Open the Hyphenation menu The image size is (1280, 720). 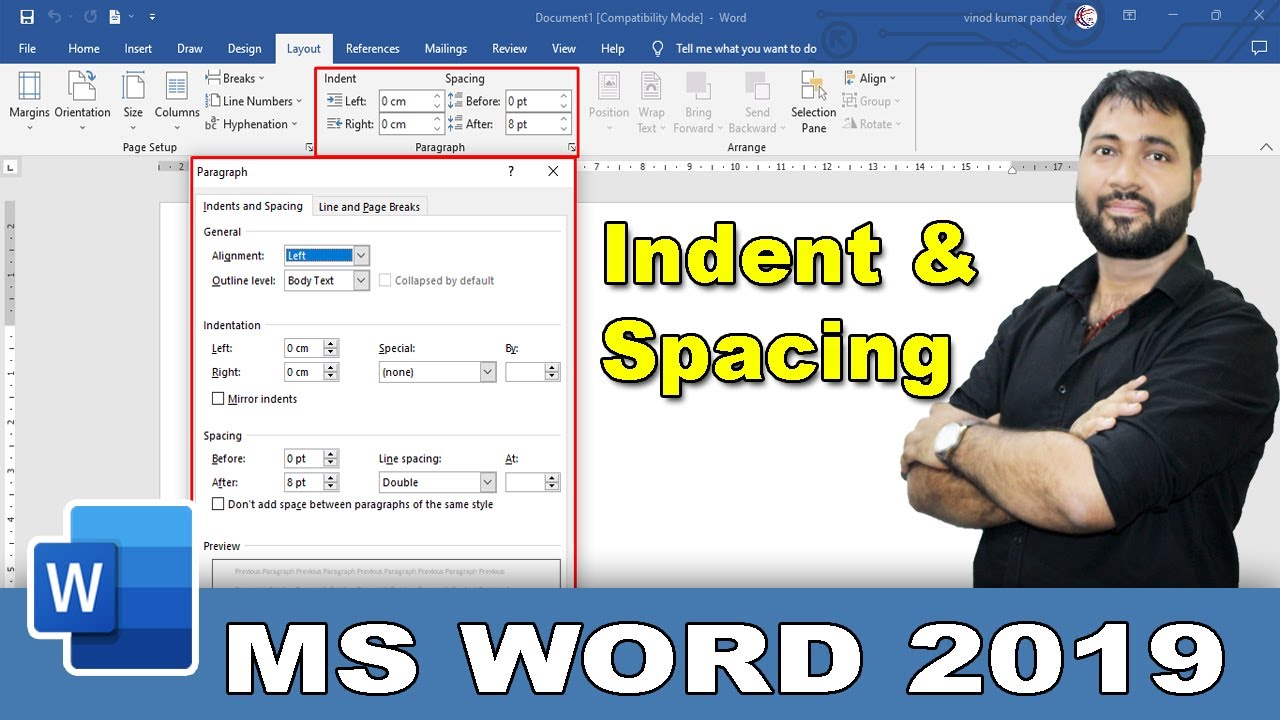tap(251, 124)
